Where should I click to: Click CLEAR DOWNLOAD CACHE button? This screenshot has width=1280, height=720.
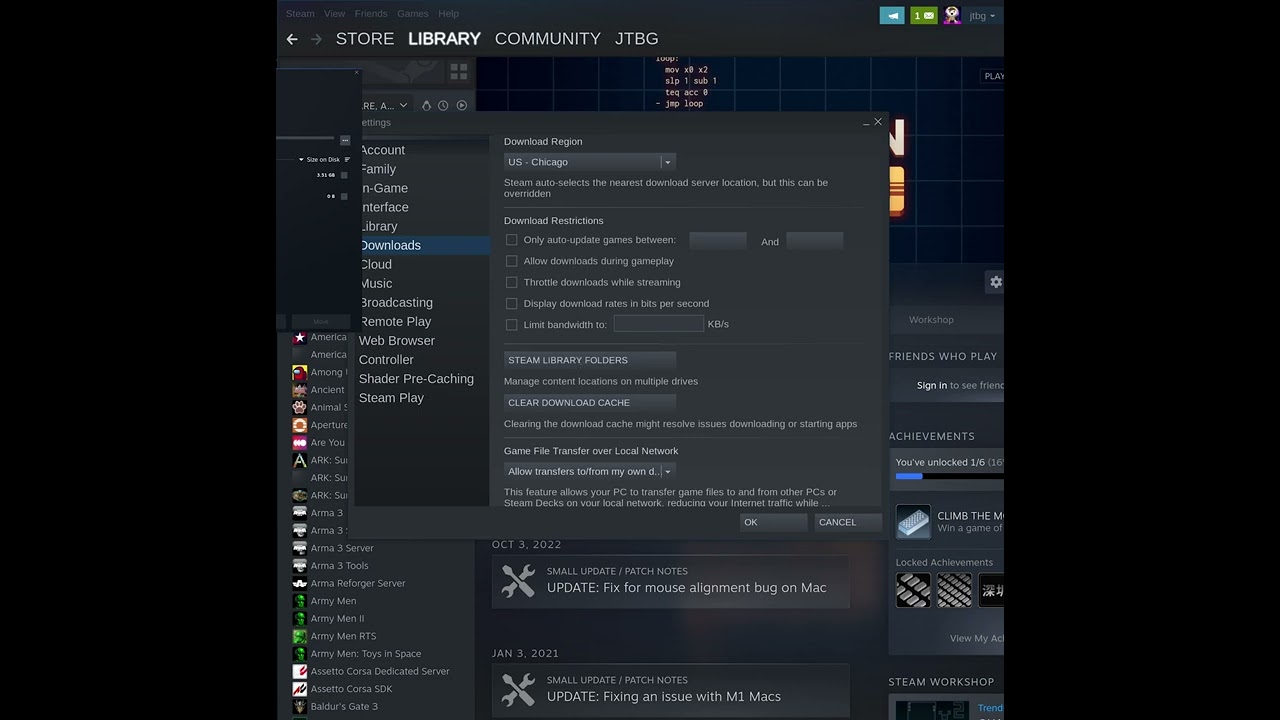click(x=590, y=403)
